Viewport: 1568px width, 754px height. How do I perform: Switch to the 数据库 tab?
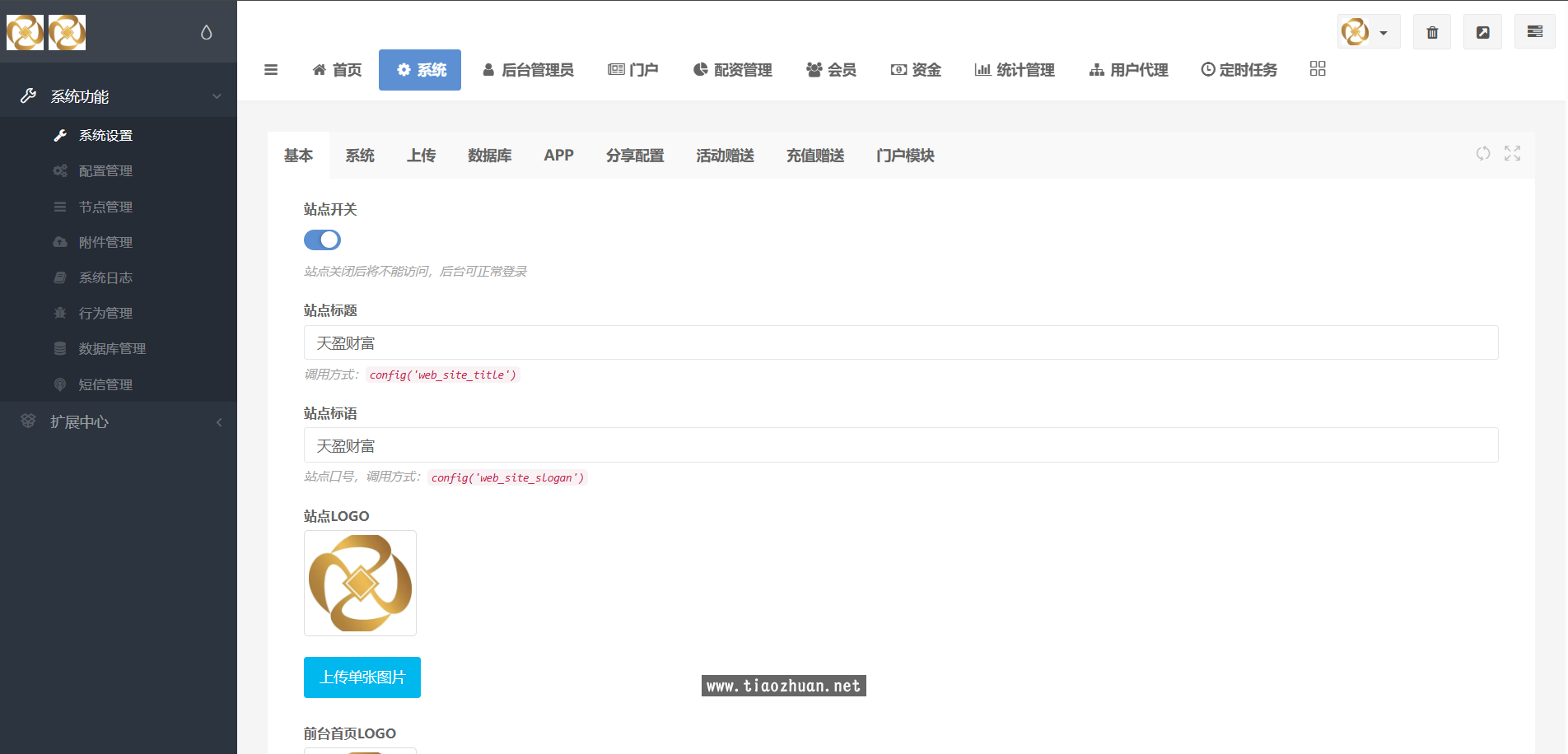[x=489, y=156]
